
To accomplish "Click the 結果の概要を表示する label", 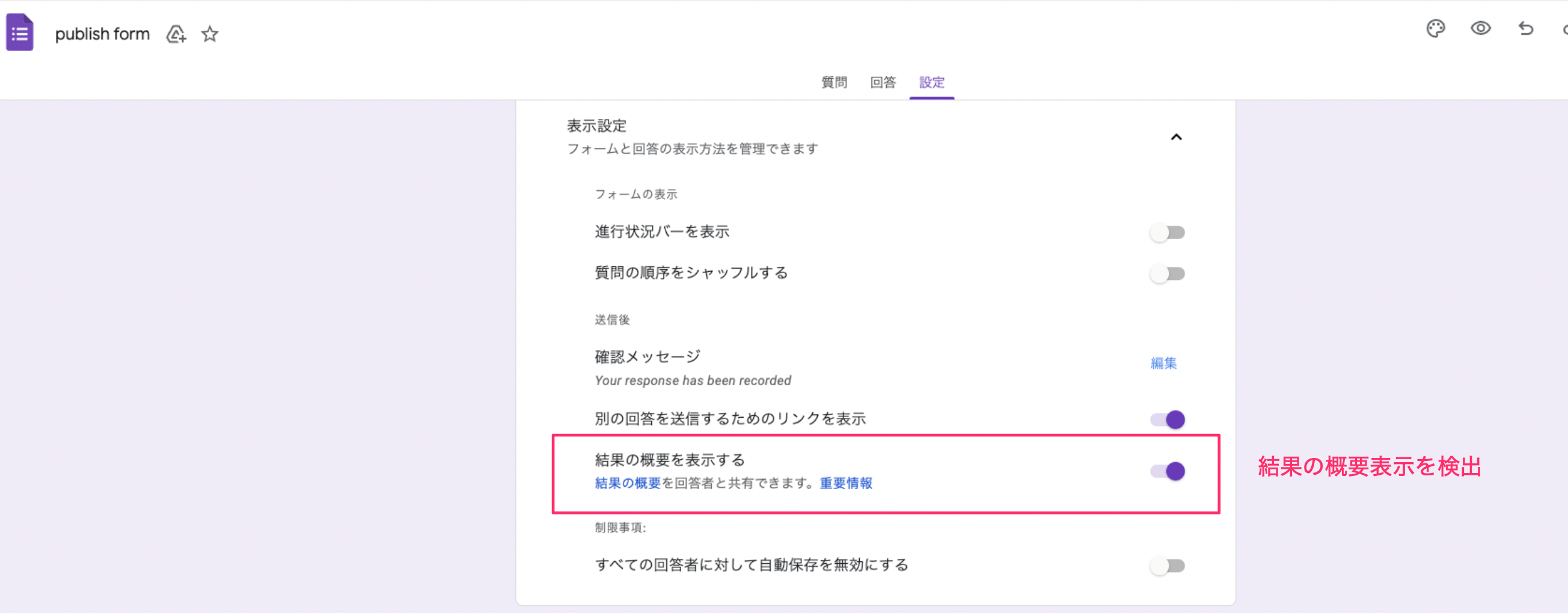I will click(x=670, y=460).
